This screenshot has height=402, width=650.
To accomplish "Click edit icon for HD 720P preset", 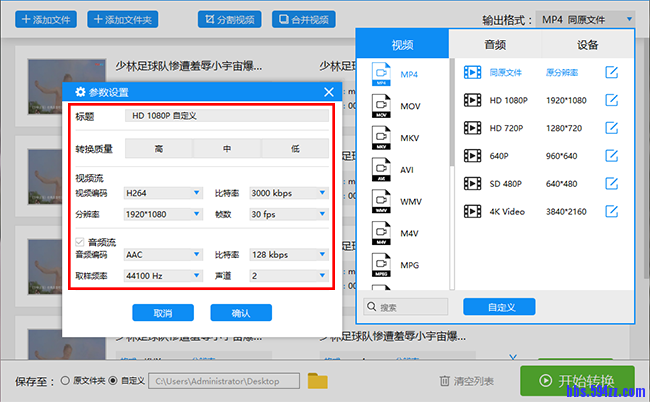I will pos(611,128).
